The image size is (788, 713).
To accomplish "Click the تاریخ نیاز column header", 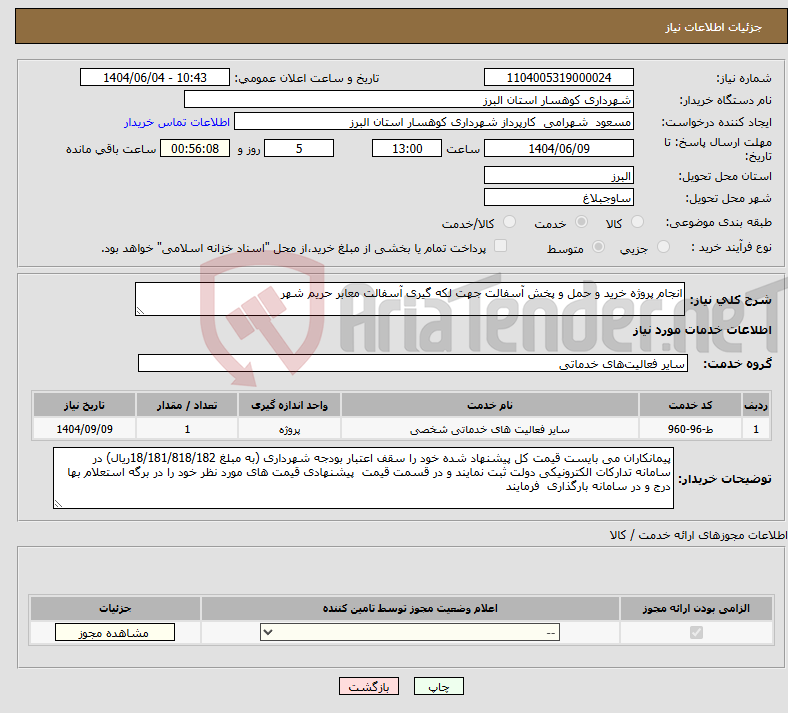I will coord(84,405).
